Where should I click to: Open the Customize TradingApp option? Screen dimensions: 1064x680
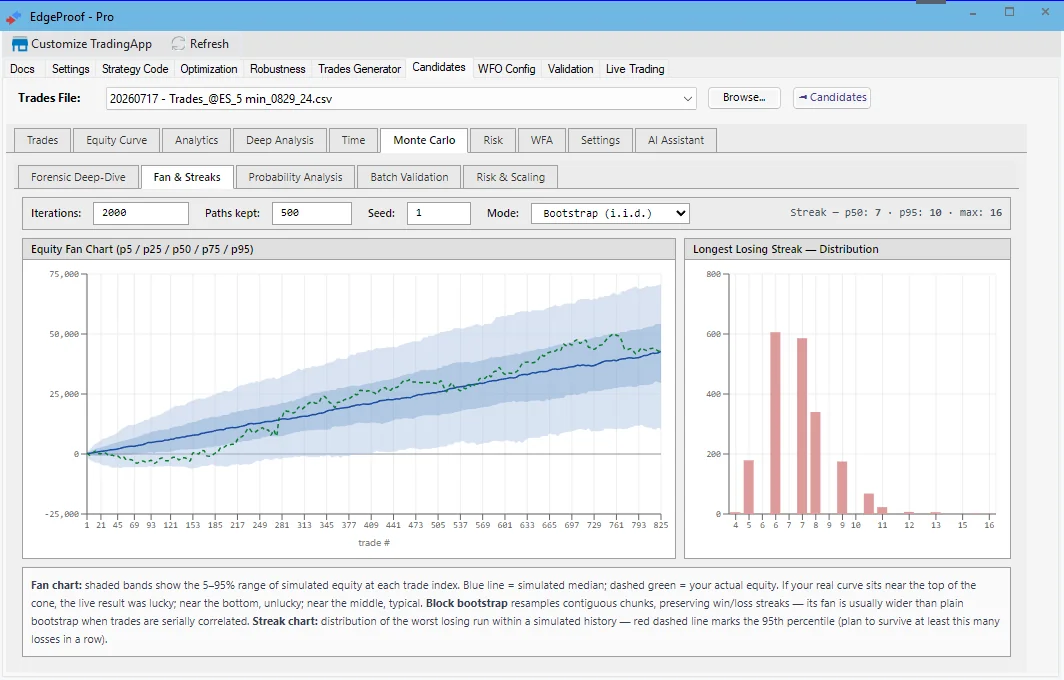tap(82, 44)
